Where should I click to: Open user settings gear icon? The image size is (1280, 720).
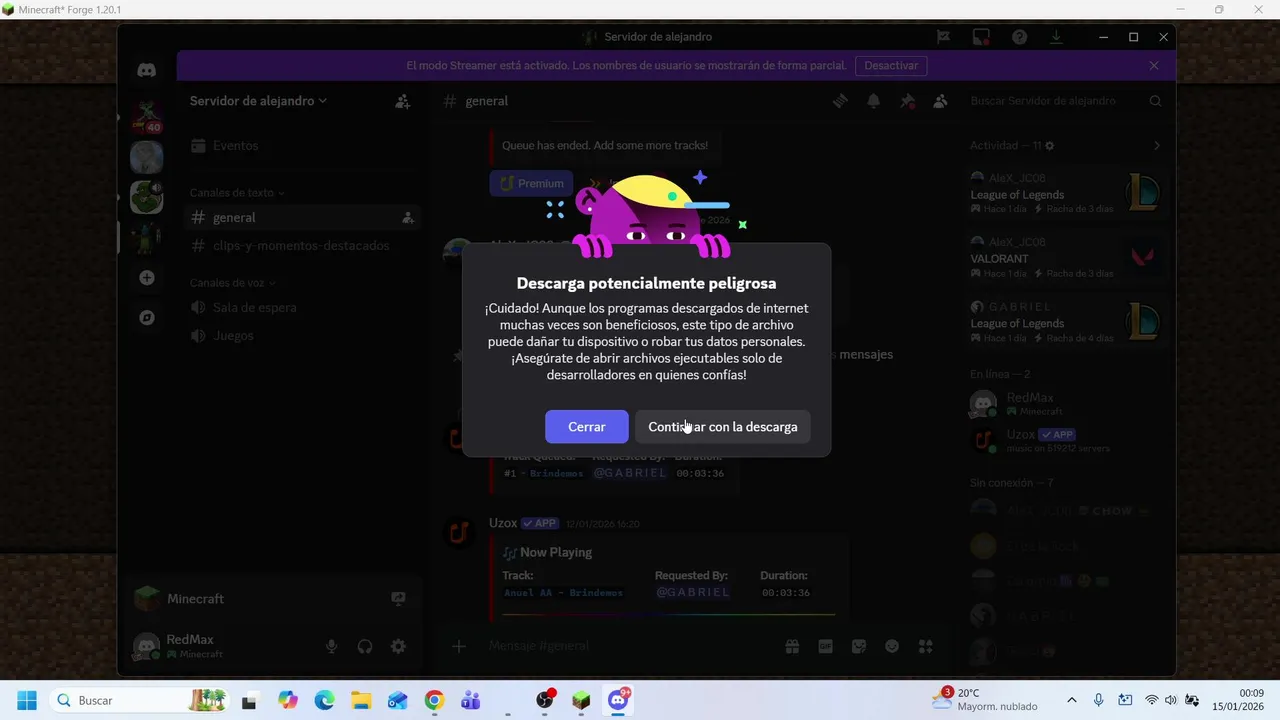coord(398,646)
